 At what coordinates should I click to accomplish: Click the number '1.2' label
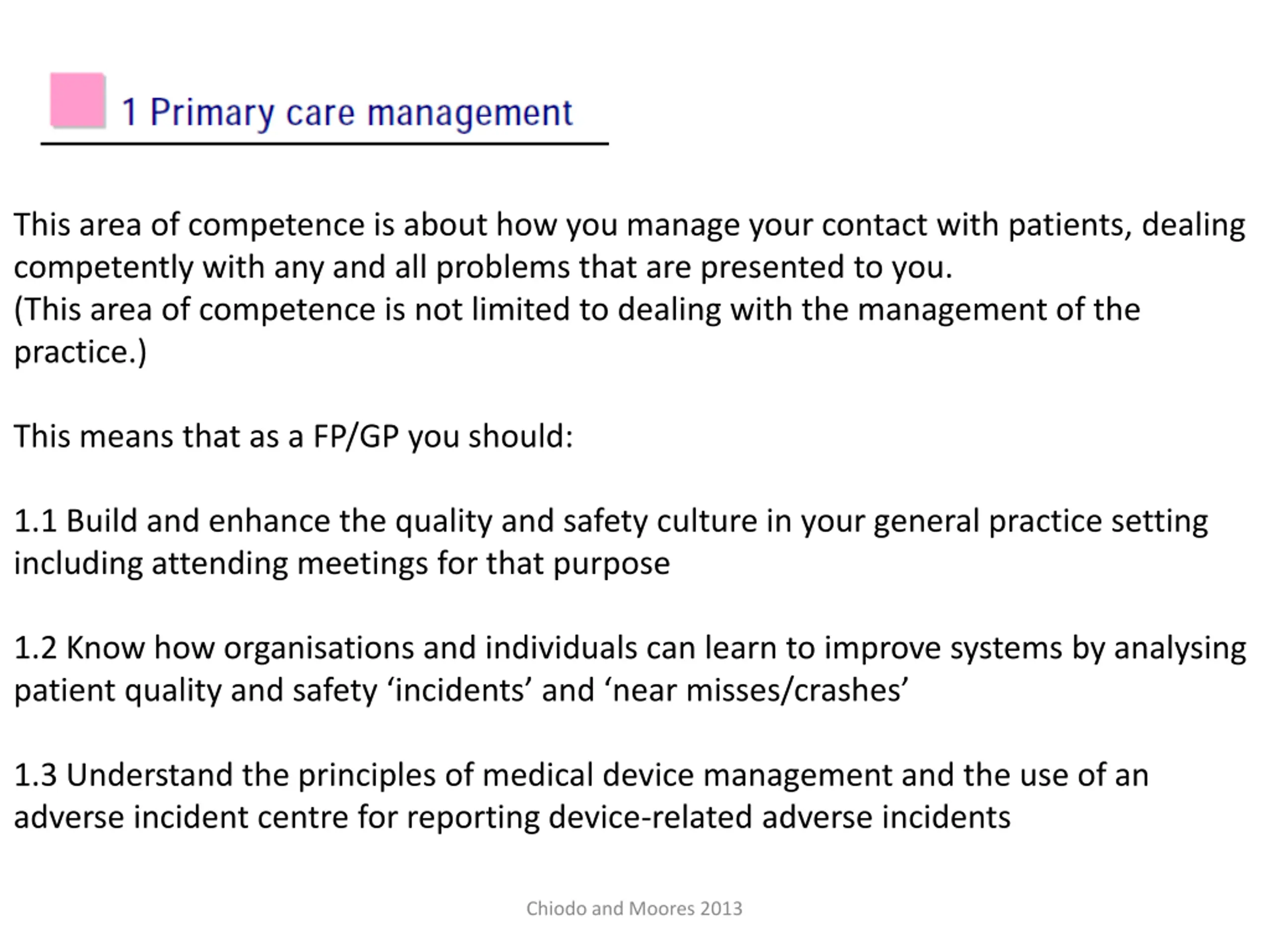coord(35,649)
